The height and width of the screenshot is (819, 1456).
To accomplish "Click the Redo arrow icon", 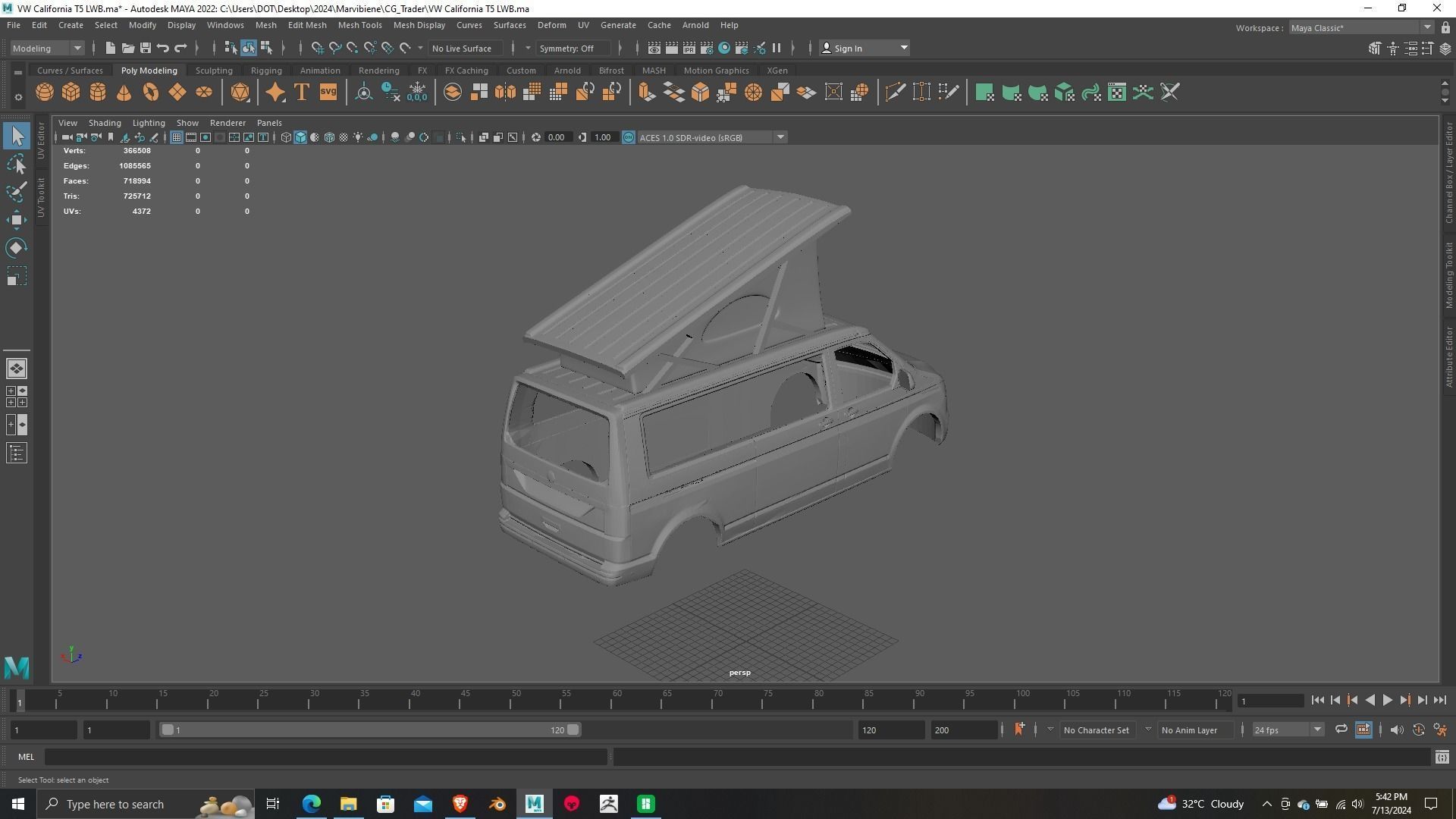I will (x=180, y=48).
